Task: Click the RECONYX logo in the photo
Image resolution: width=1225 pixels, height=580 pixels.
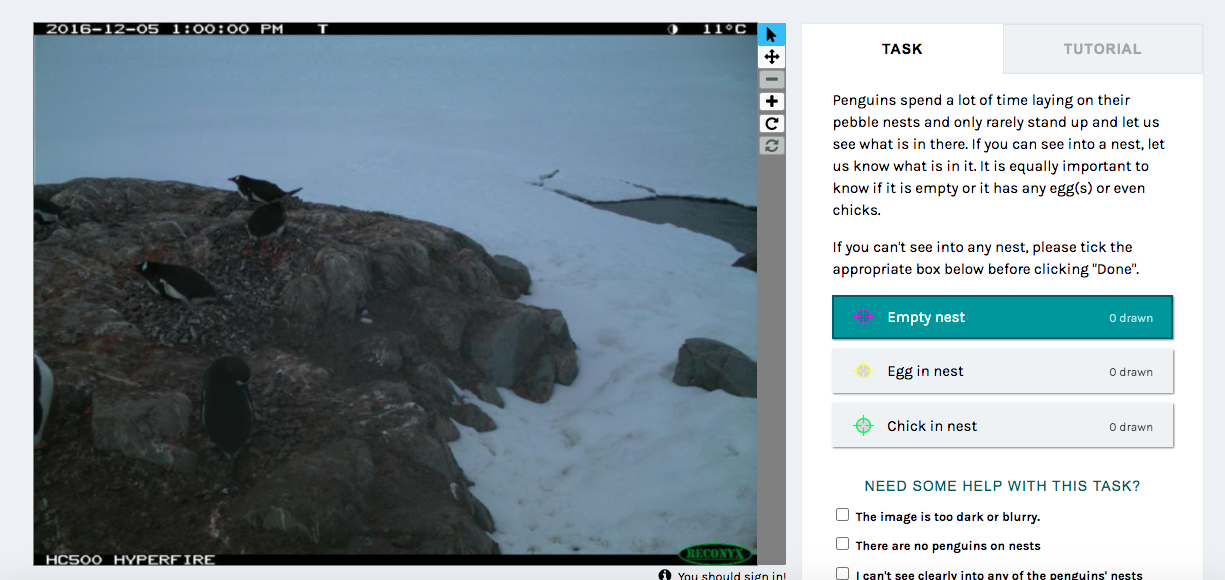Action: (714, 553)
